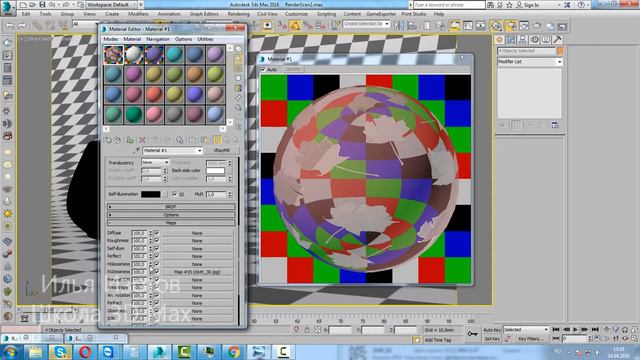Screen dimensions: 640x360
Task: Click Get Material icon in Material Editor
Action: (108, 140)
